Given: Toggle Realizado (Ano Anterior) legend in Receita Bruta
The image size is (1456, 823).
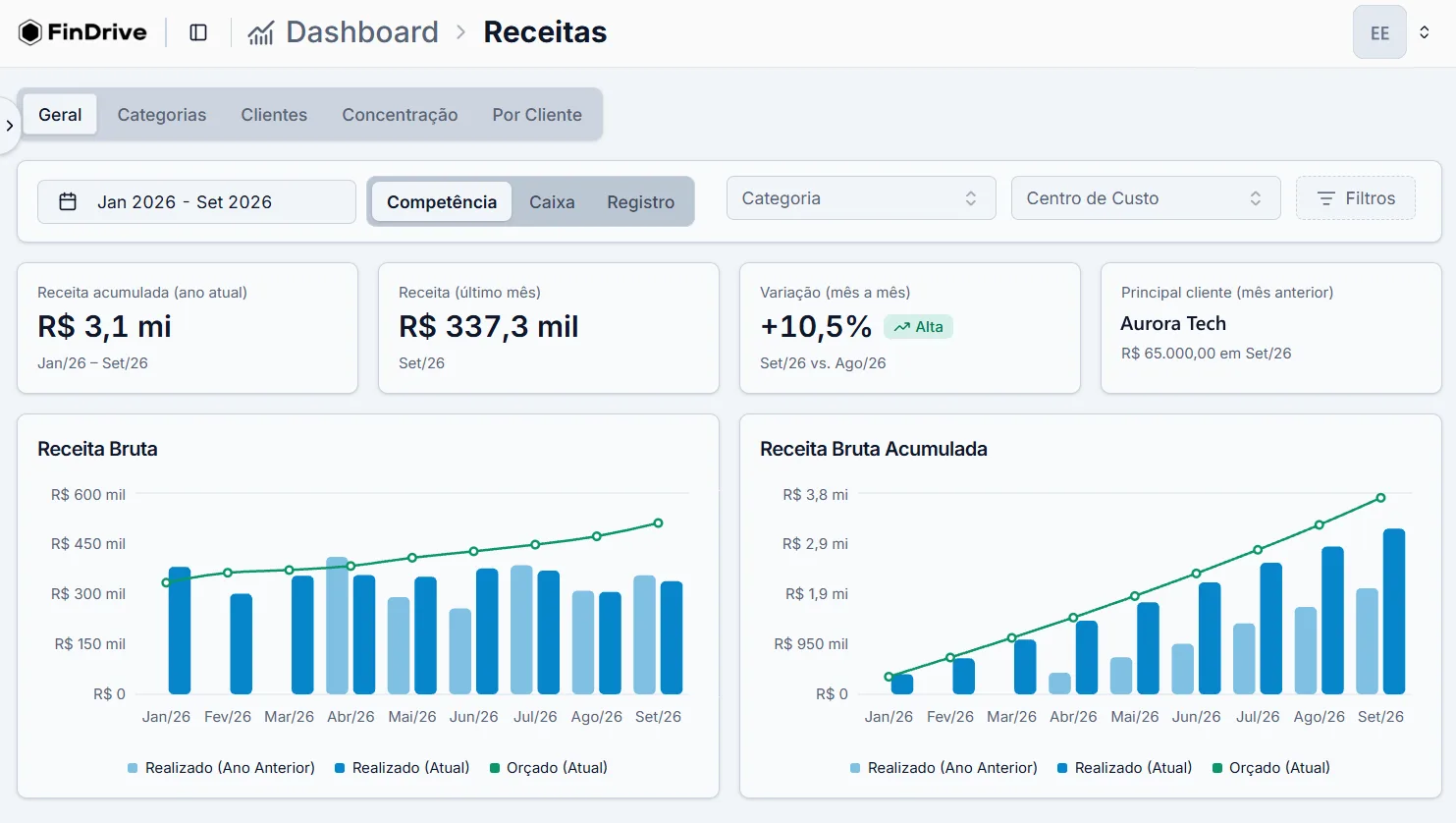Looking at the screenshot, I should click(x=221, y=768).
